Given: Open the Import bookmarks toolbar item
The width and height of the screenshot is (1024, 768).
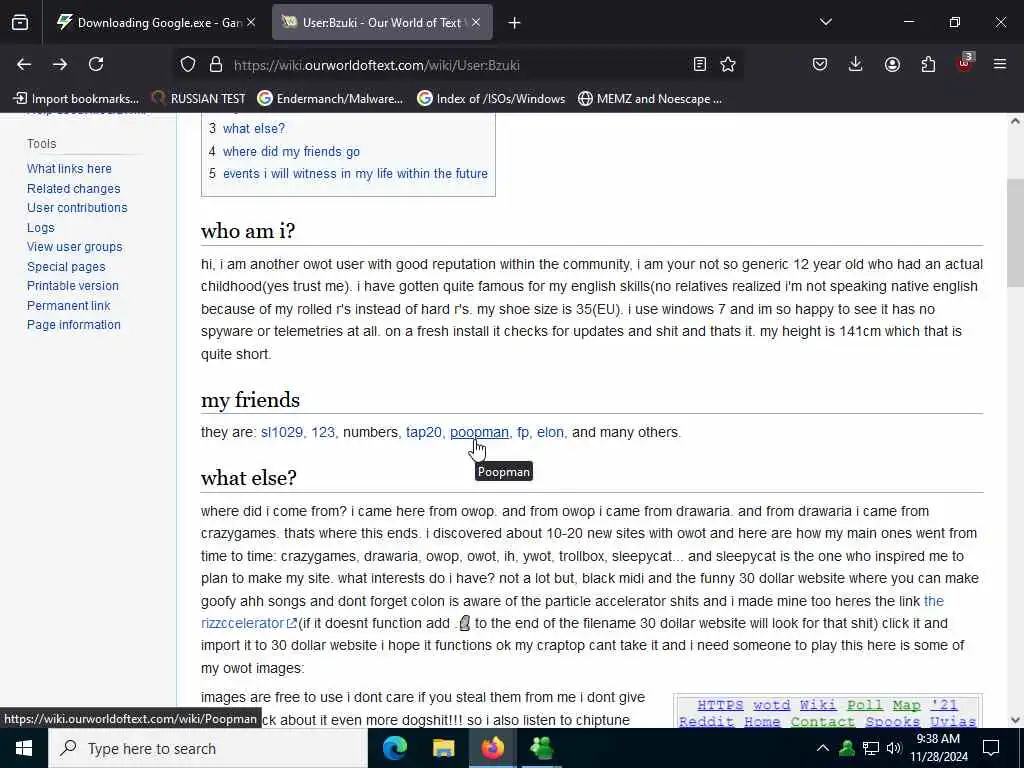Looking at the screenshot, I should click(76, 99).
